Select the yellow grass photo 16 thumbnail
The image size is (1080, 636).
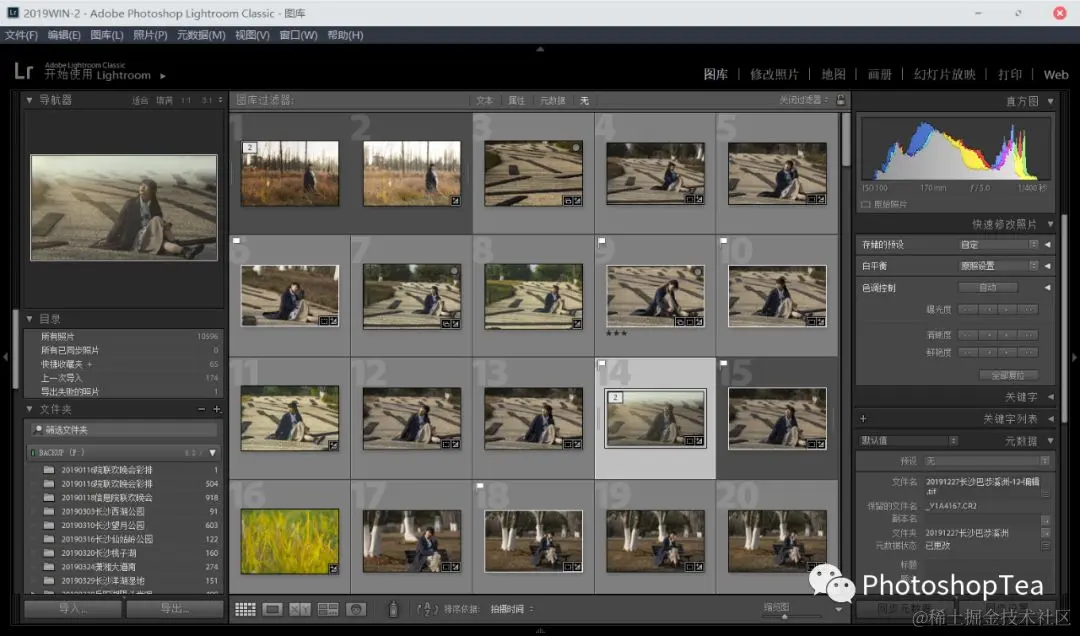(x=289, y=541)
